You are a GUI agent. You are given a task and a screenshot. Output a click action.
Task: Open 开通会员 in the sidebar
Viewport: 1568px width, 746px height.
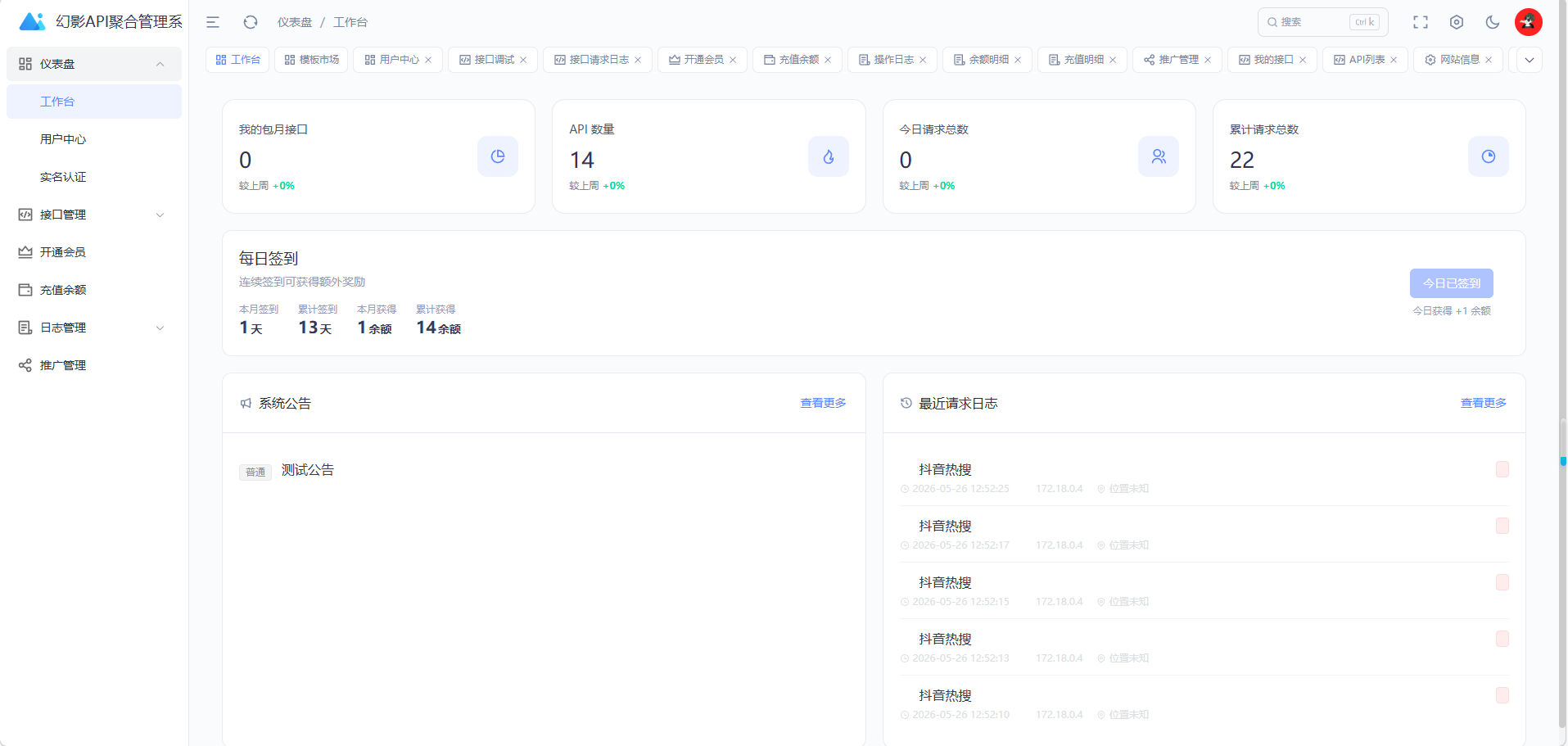(94, 252)
